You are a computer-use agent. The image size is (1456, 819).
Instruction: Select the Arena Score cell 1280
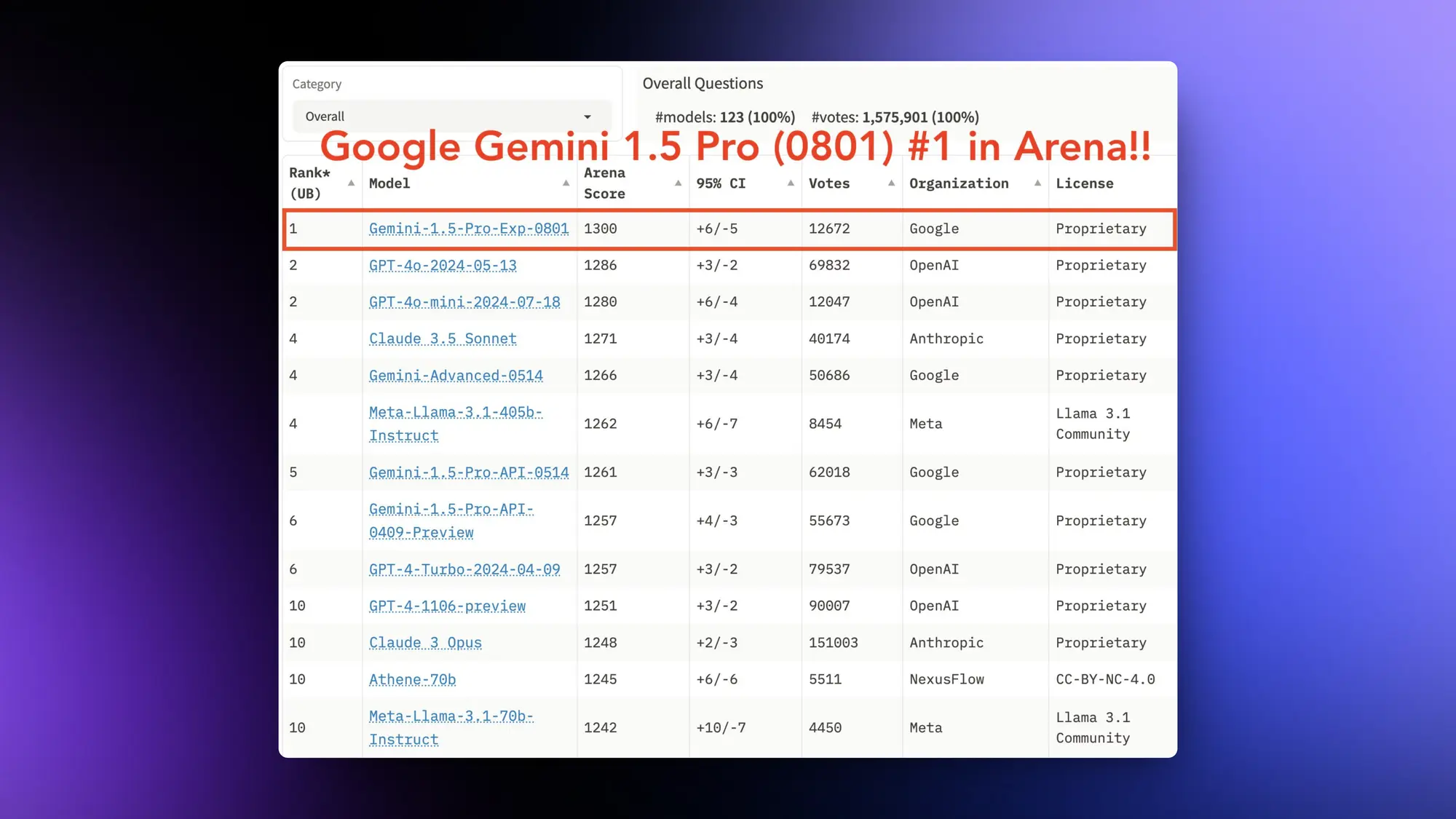click(600, 301)
